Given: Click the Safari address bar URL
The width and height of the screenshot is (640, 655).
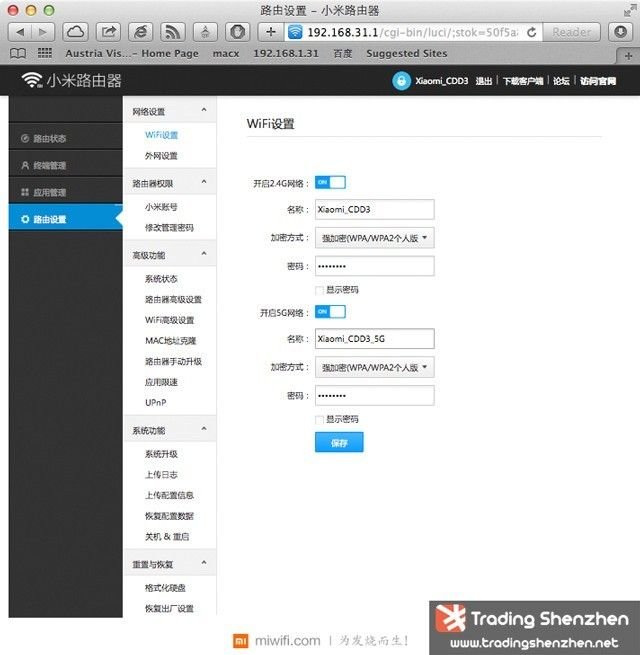Looking at the screenshot, I should 413,32.
